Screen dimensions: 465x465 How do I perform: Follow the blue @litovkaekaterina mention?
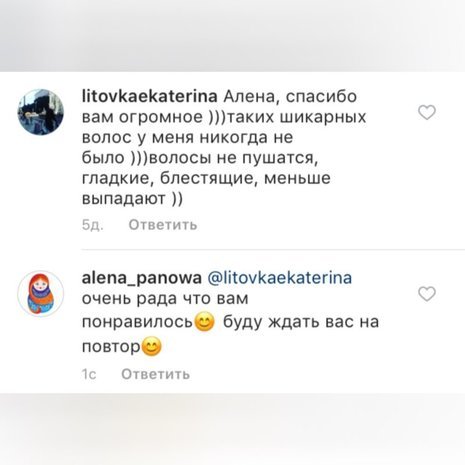tap(280, 278)
